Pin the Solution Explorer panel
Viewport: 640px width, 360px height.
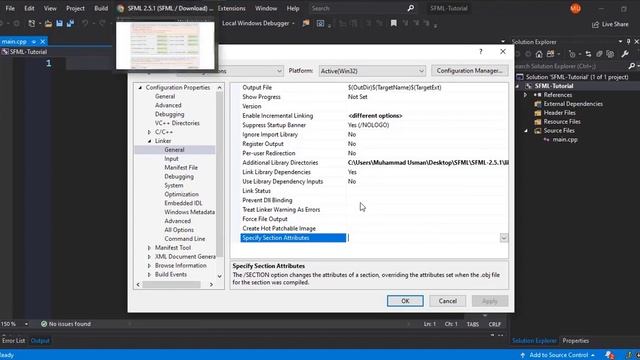(x=629, y=42)
